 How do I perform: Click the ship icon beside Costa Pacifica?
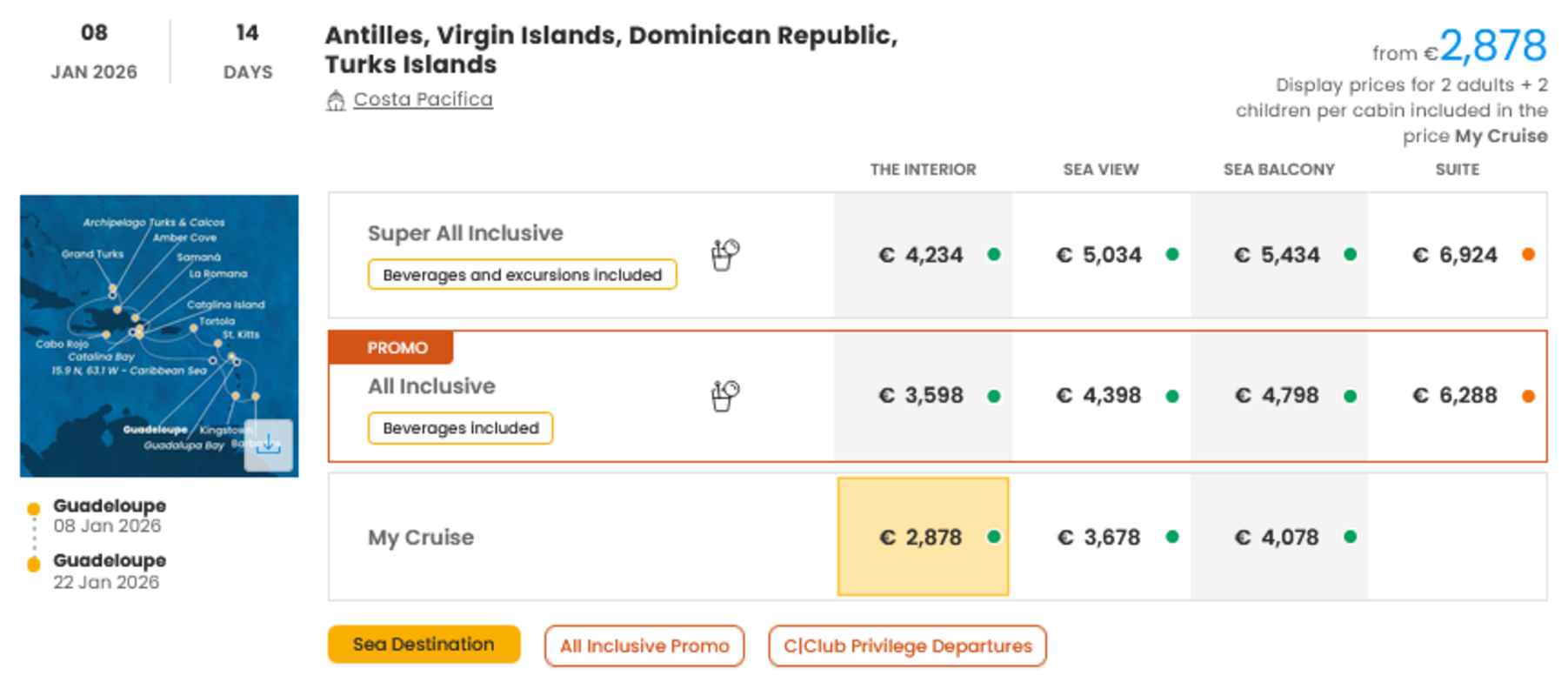click(336, 101)
